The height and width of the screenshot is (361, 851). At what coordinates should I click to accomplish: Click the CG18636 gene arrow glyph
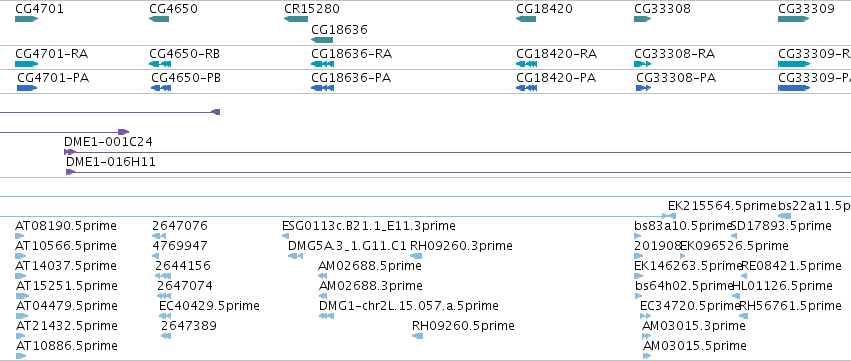322,40
